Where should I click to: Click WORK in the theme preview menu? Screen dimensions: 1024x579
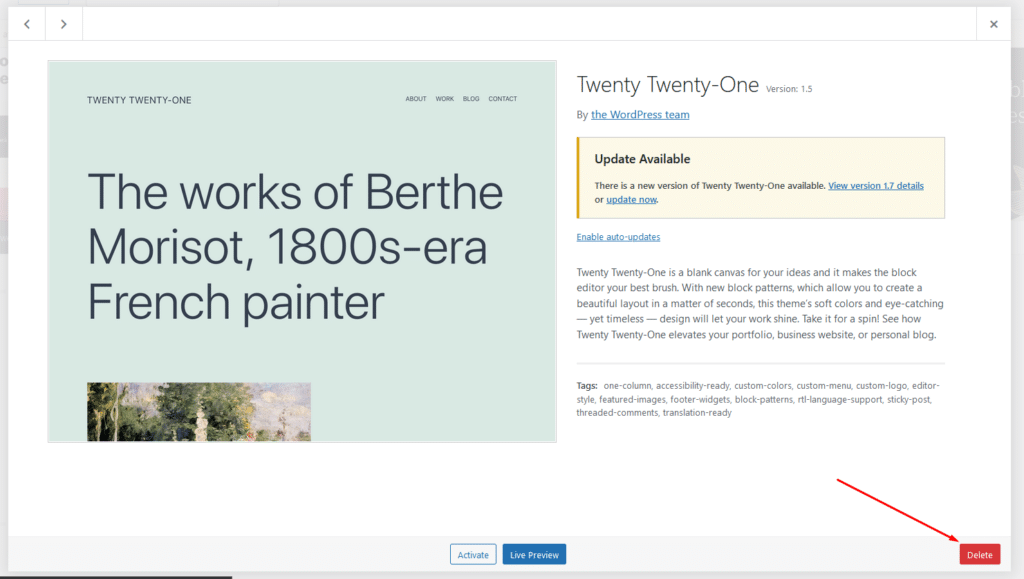[445, 99]
